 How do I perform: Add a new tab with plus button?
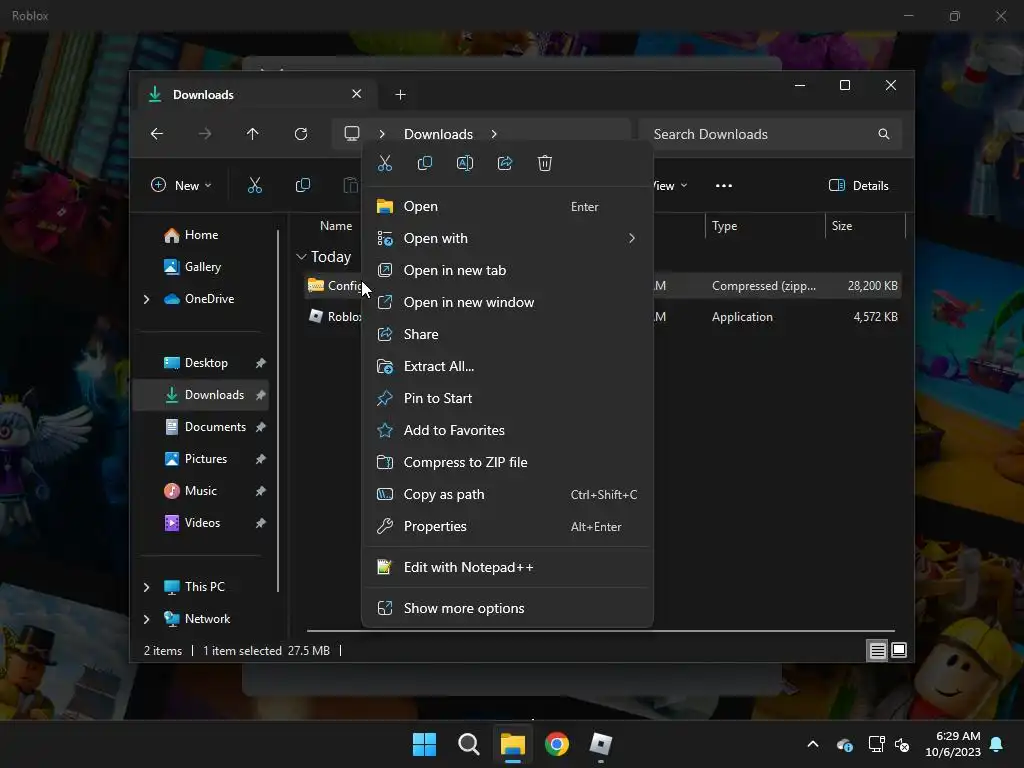click(400, 95)
